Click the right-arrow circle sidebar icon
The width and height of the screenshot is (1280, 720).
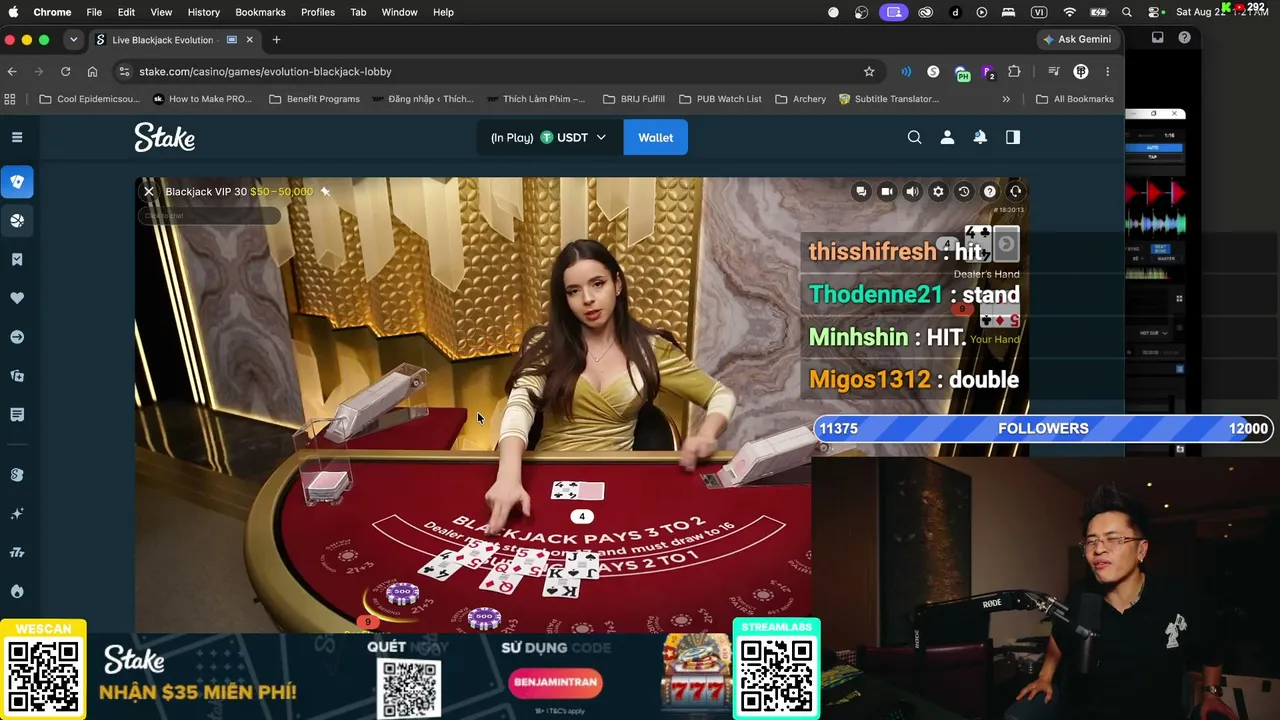point(17,337)
